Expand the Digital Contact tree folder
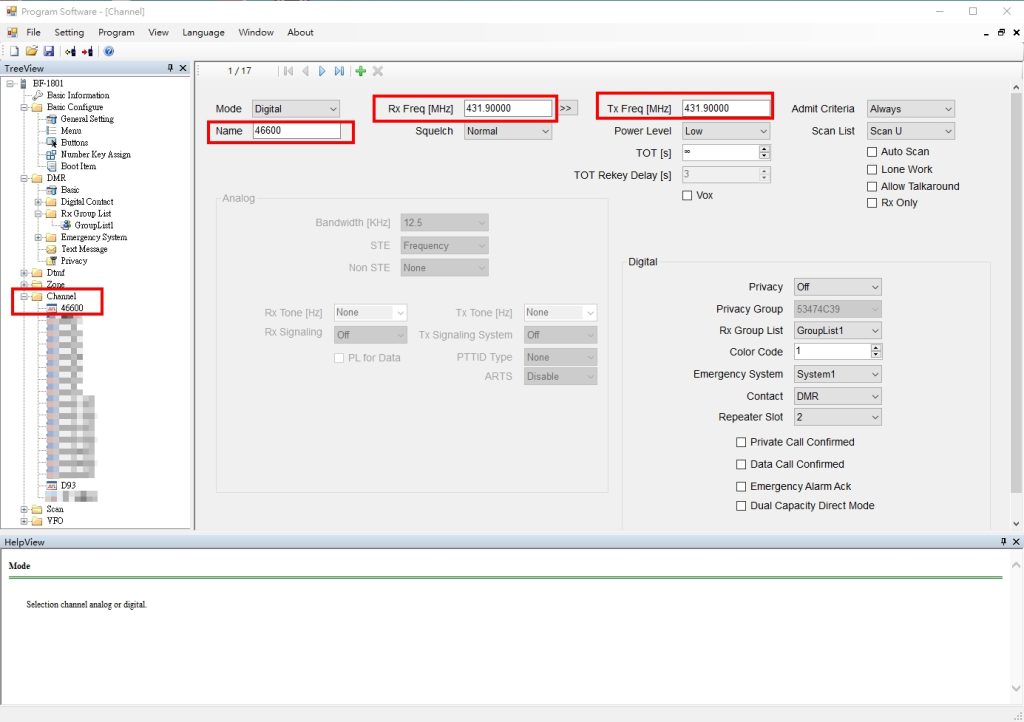 [x=38, y=202]
